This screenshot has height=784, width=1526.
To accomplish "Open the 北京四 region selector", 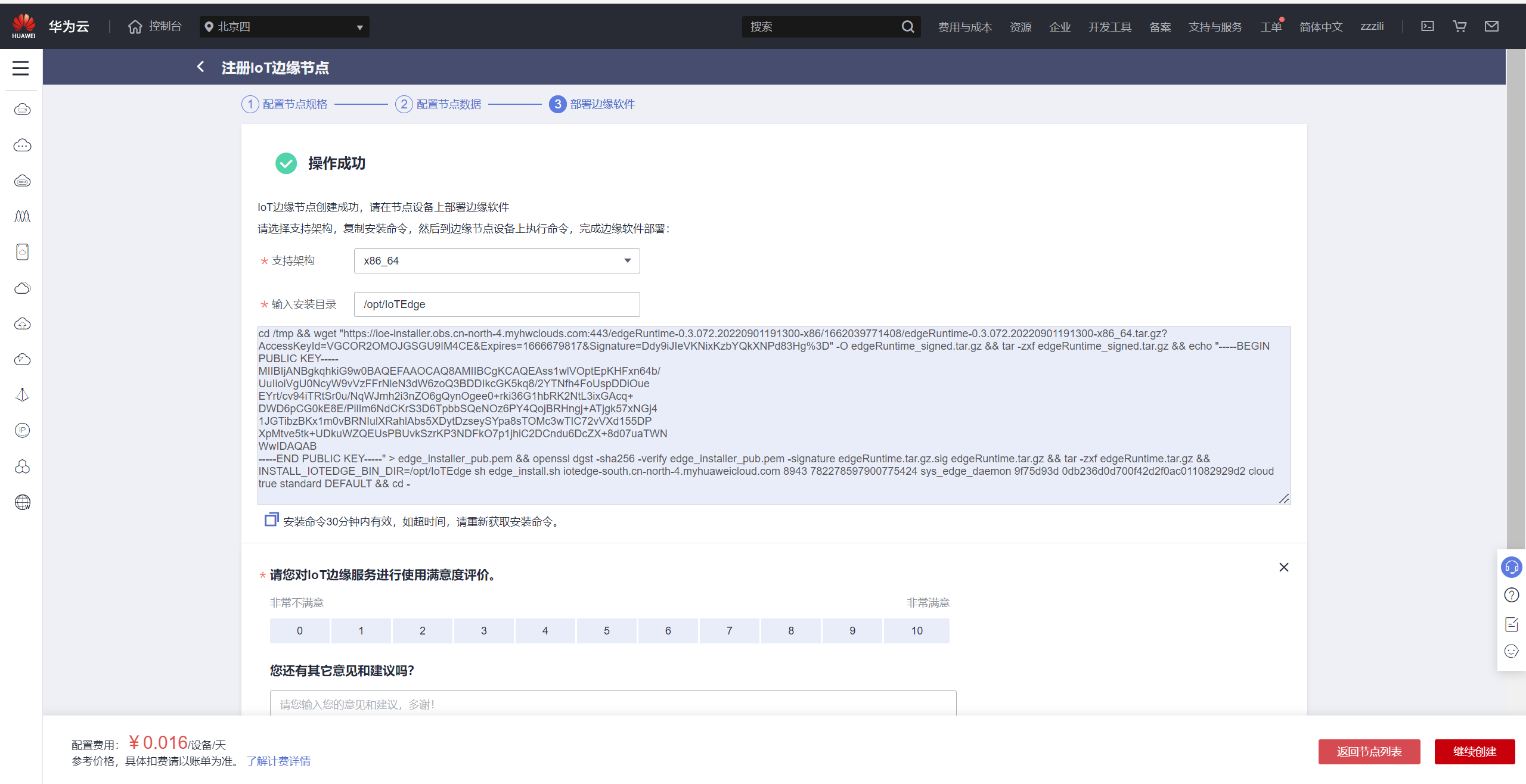I will (x=284, y=27).
